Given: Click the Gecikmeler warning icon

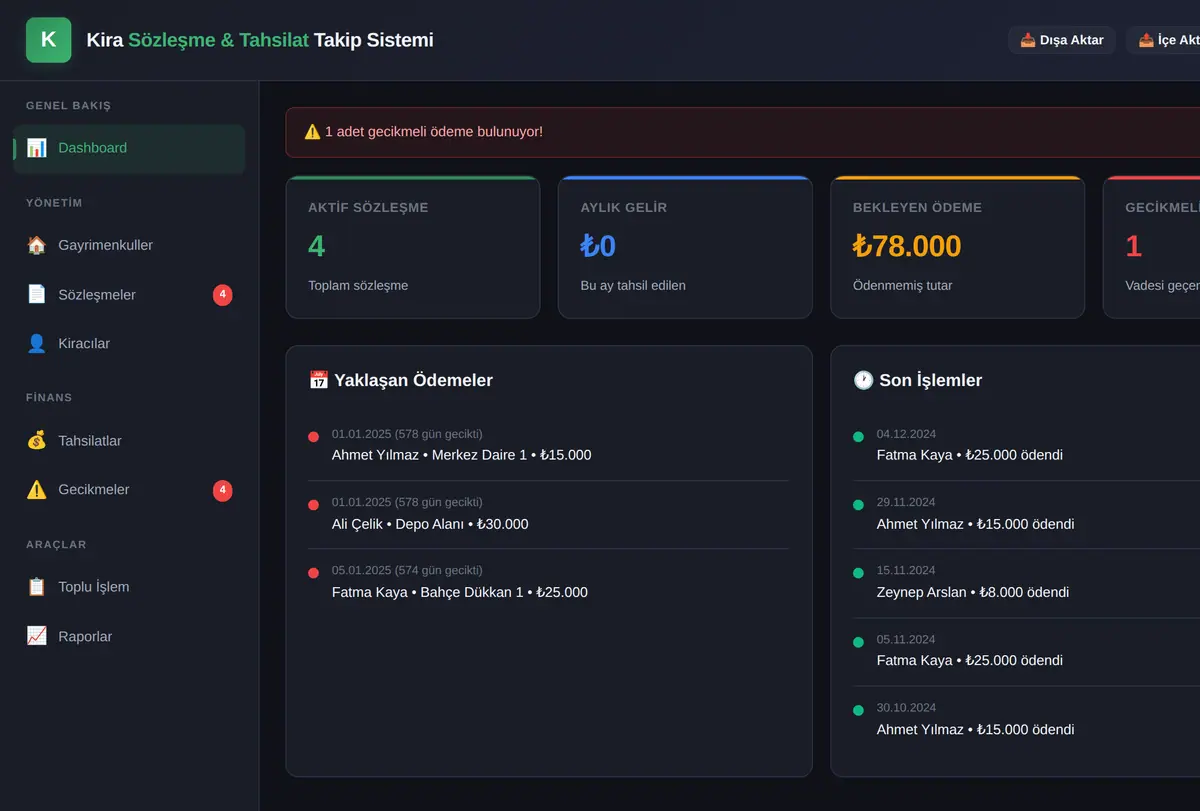Looking at the screenshot, I should point(37,489).
